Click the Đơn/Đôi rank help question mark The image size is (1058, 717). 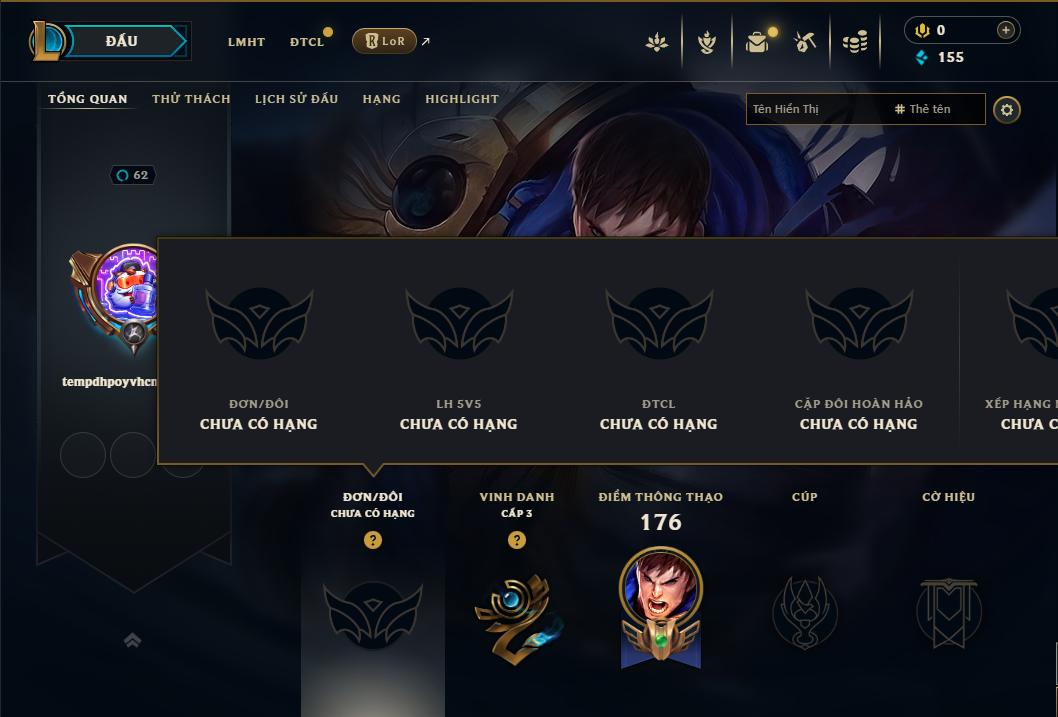pyautogui.click(x=372, y=540)
